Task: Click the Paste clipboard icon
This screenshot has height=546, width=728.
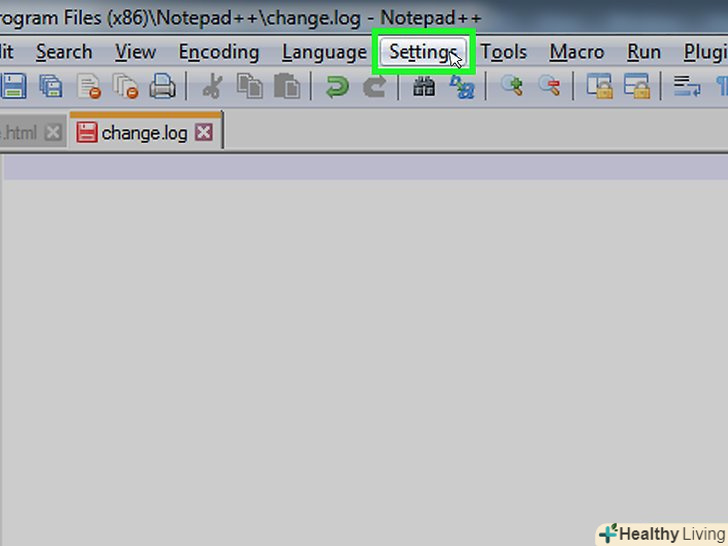Action: [x=286, y=86]
